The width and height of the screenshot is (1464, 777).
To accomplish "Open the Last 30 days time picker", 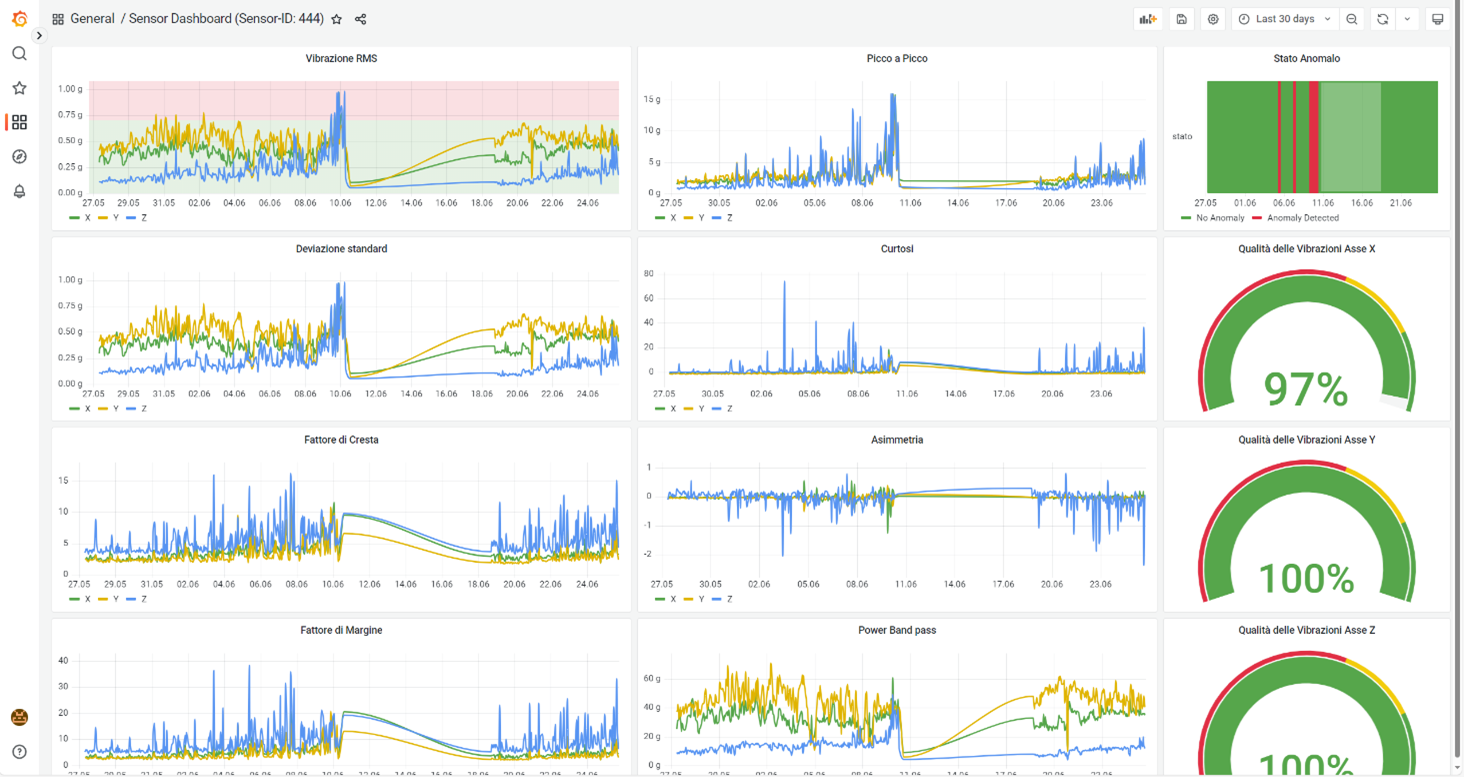I will [1285, 19].
